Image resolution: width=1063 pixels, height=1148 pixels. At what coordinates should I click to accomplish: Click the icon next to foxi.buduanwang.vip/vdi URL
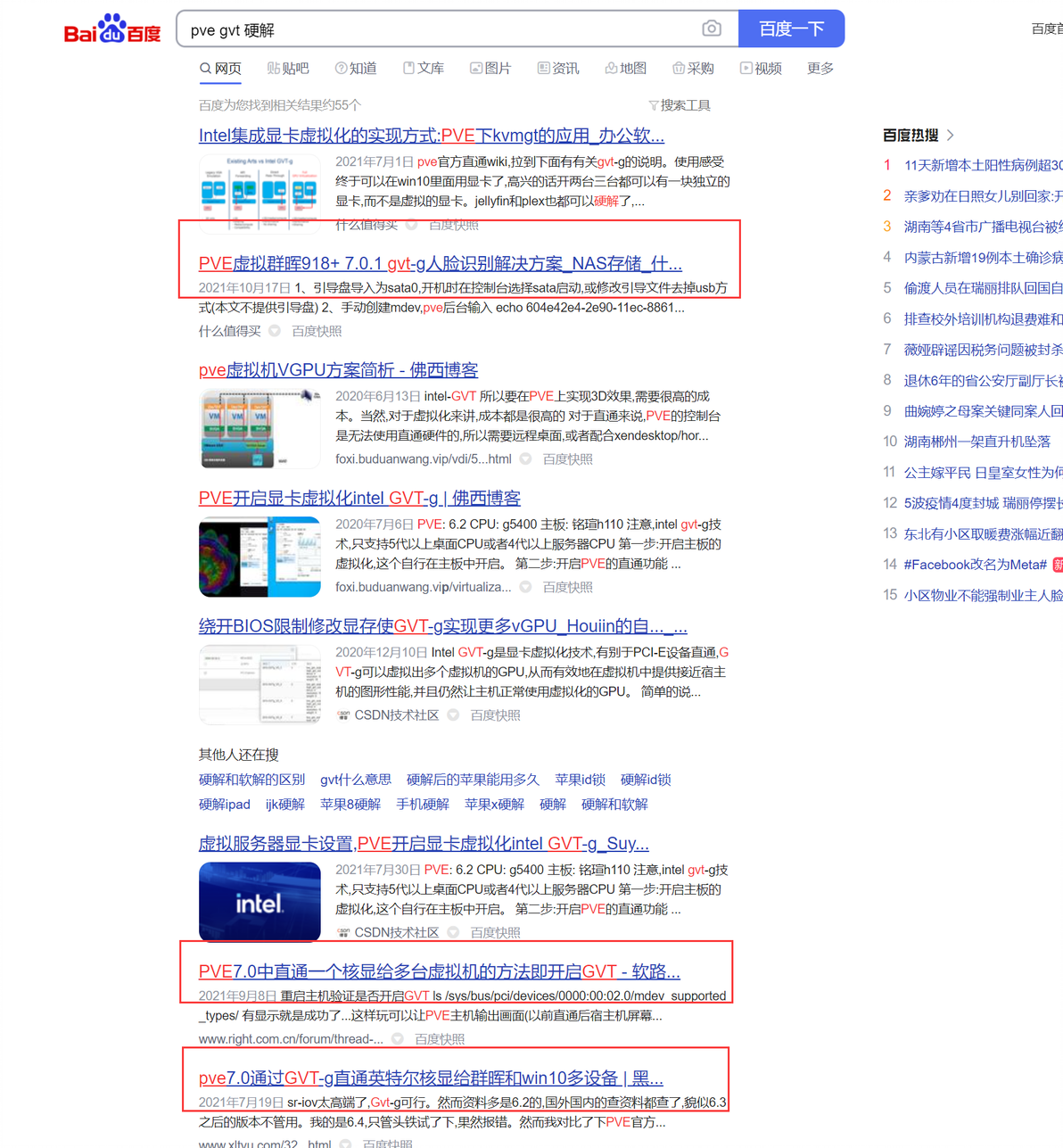[x=526, y=459]
